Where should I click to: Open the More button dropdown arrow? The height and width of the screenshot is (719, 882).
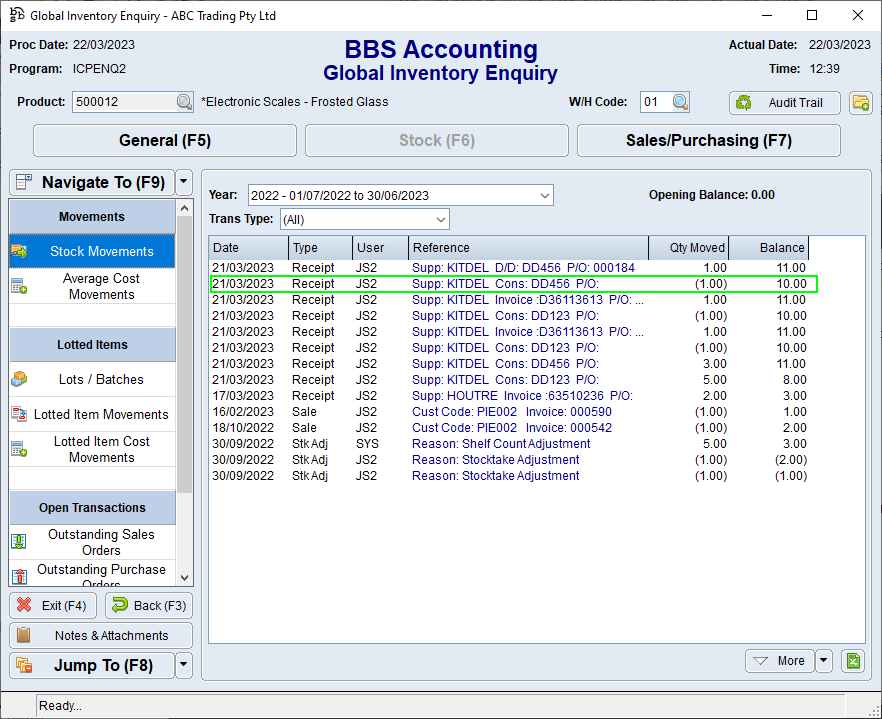[x=824, y=660]
